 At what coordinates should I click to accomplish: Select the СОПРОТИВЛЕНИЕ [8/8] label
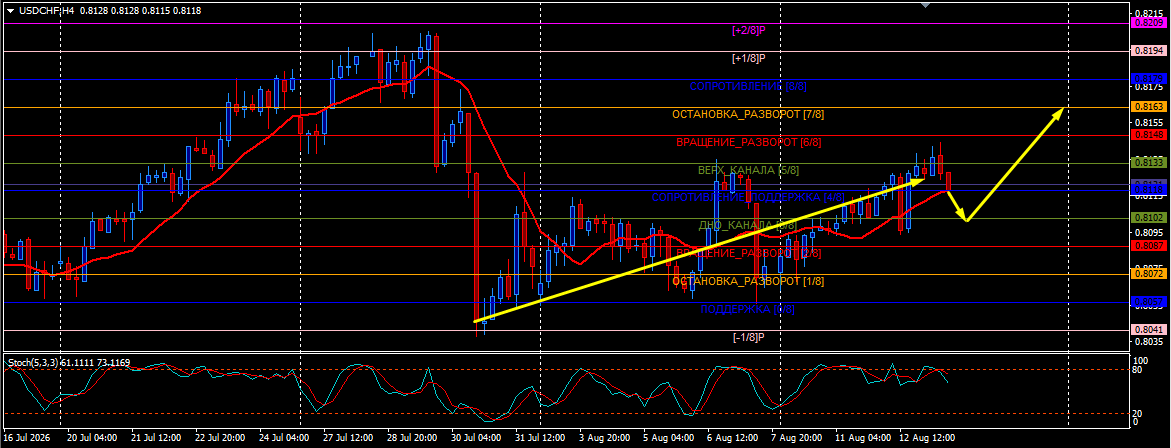pyautogui.click(x=748, y=87)
